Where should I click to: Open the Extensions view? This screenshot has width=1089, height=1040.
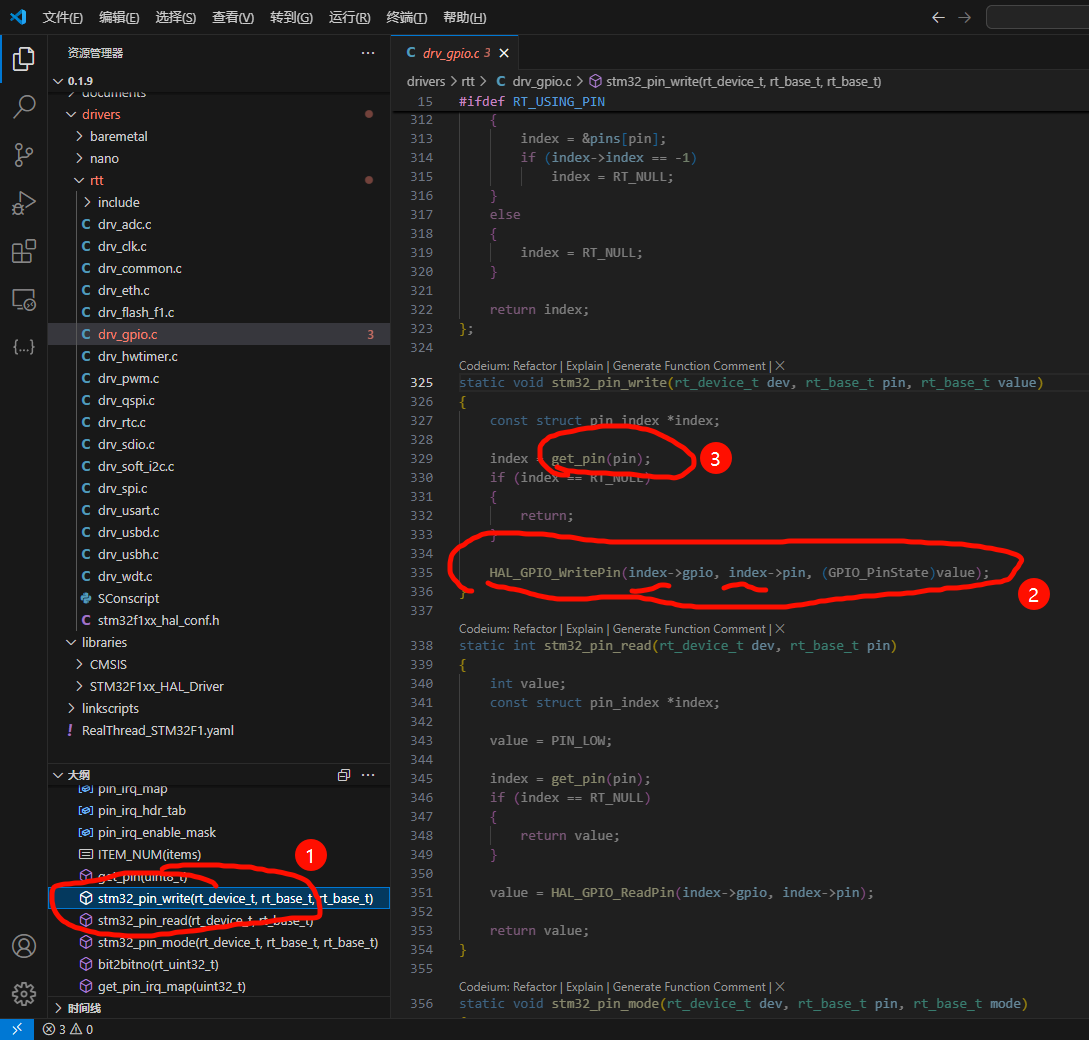coord(24,251)
